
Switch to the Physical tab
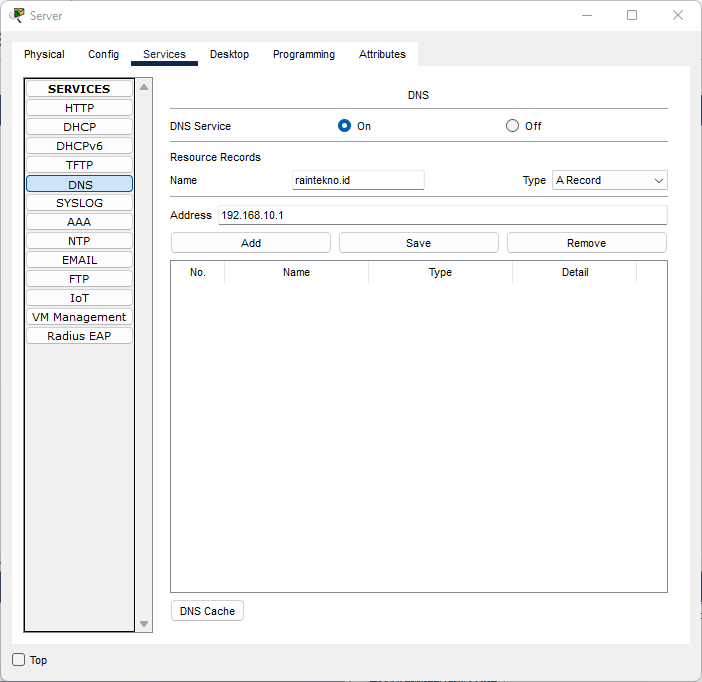pyautogui.click(x=44, y=54)
